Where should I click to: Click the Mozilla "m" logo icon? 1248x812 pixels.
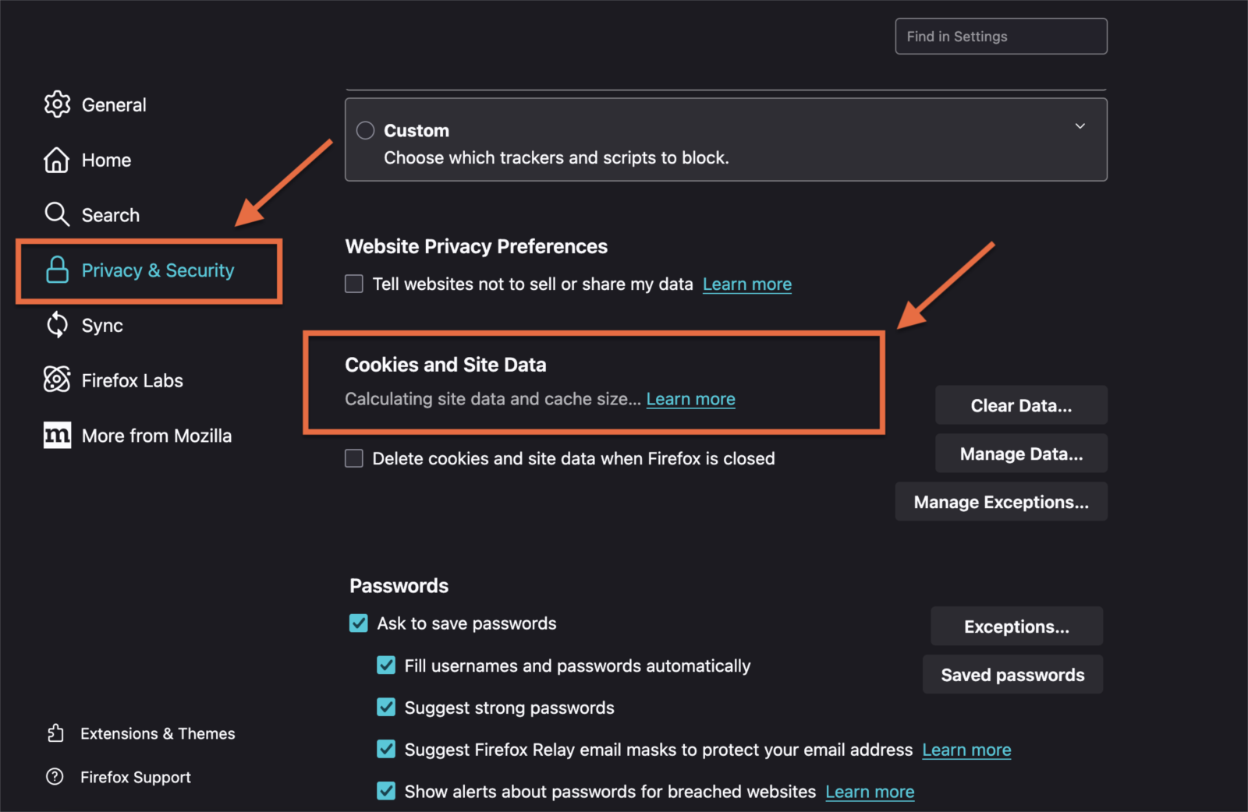(57, 435)
